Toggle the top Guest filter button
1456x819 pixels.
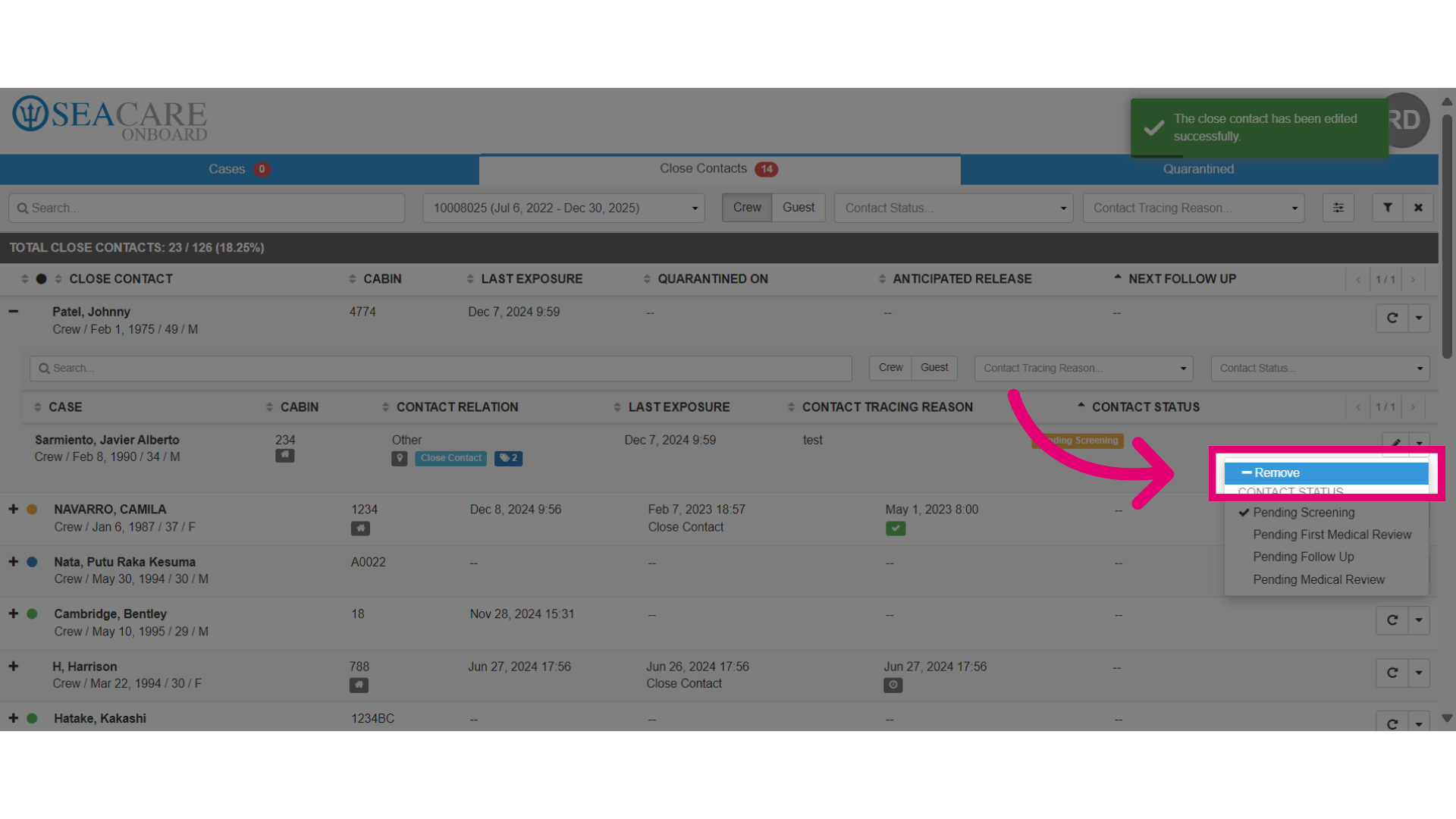click(799, 208)
